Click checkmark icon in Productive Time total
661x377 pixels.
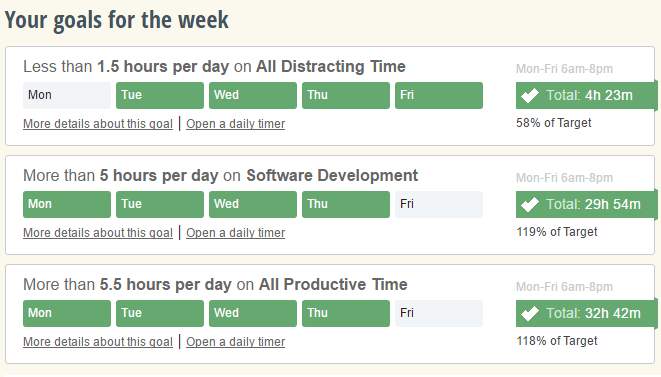529,313
